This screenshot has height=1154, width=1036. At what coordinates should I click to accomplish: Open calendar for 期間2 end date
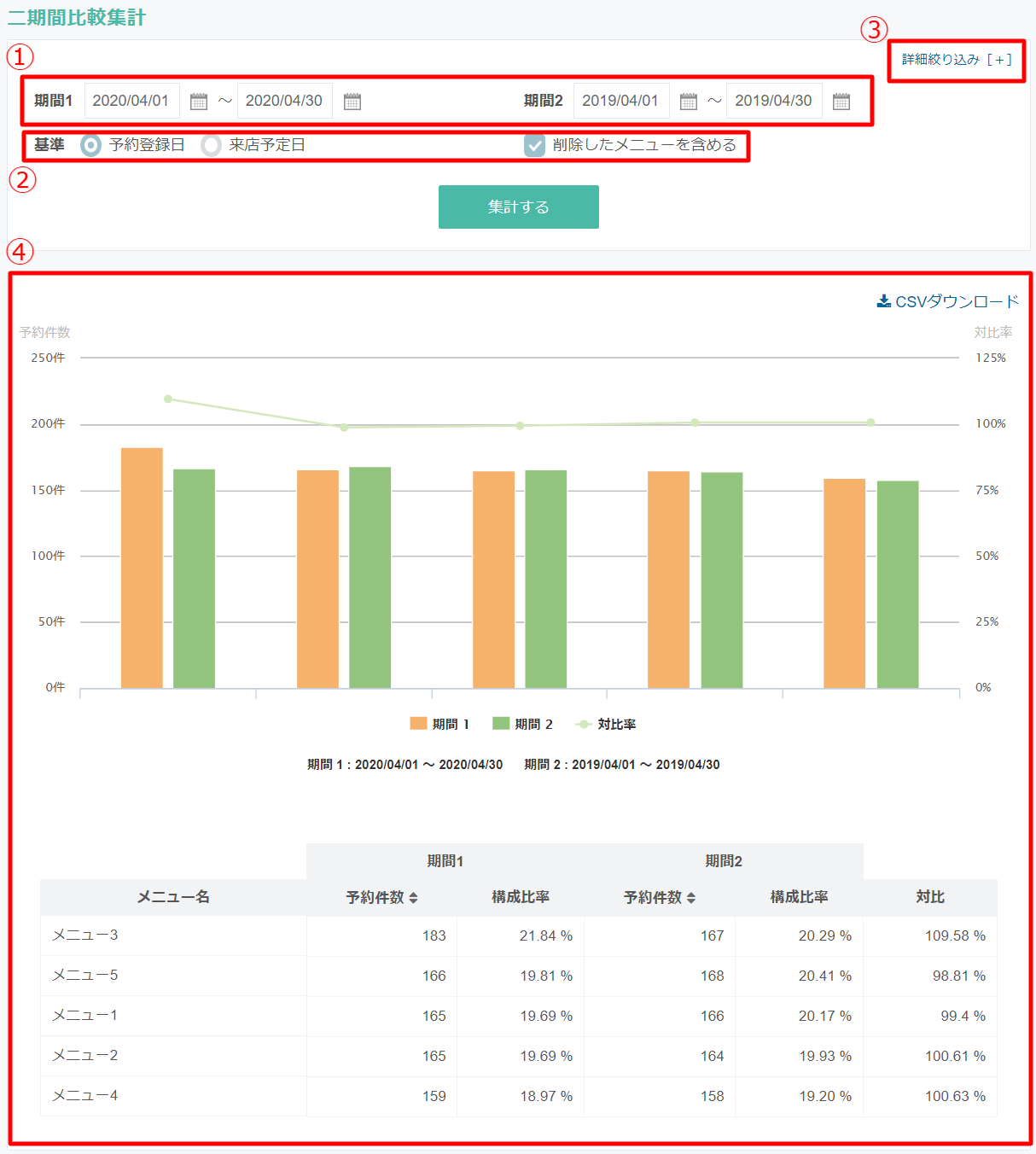[x=841, y=102]
